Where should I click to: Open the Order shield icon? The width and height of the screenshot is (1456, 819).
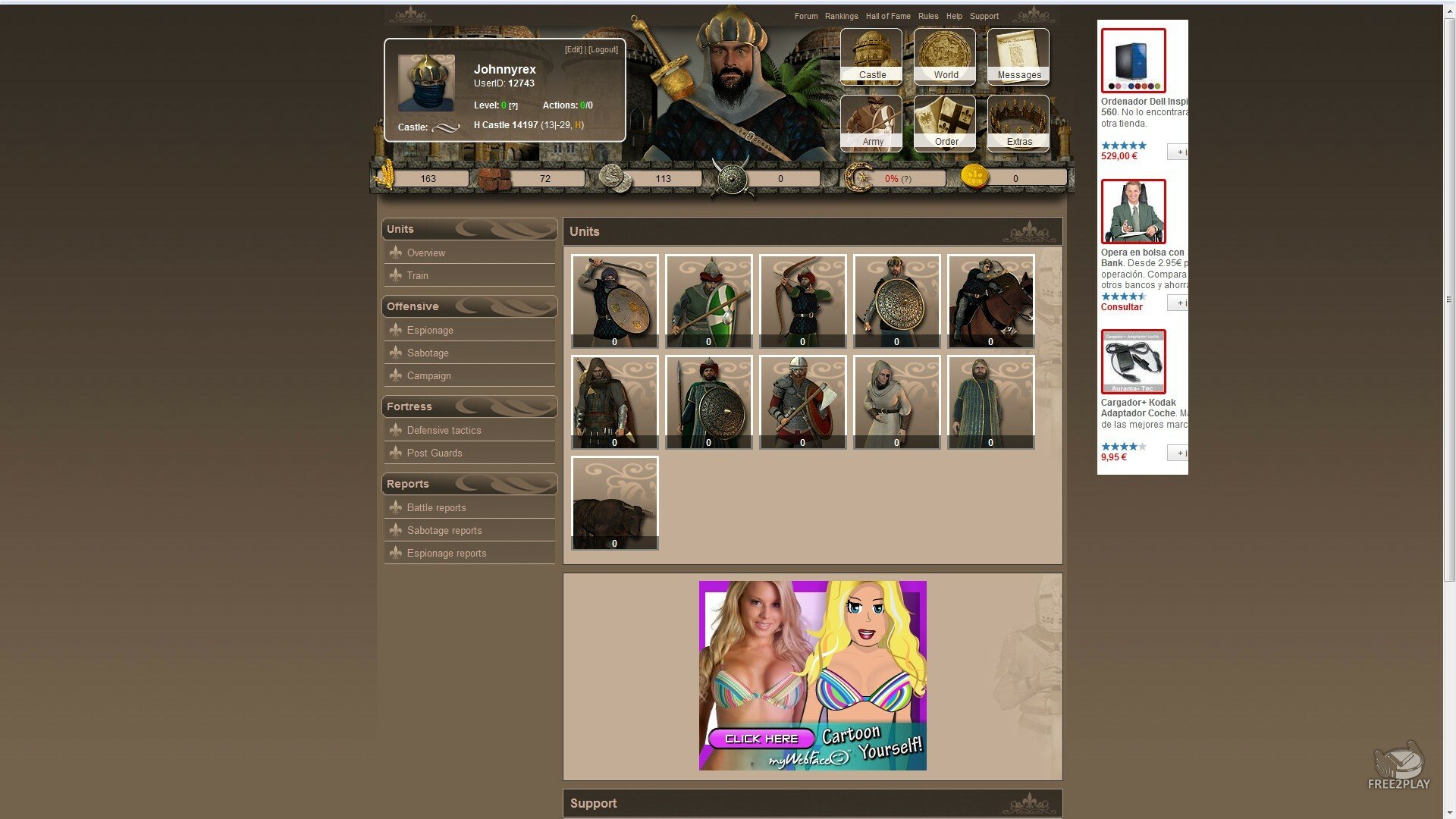pos(945,123)
